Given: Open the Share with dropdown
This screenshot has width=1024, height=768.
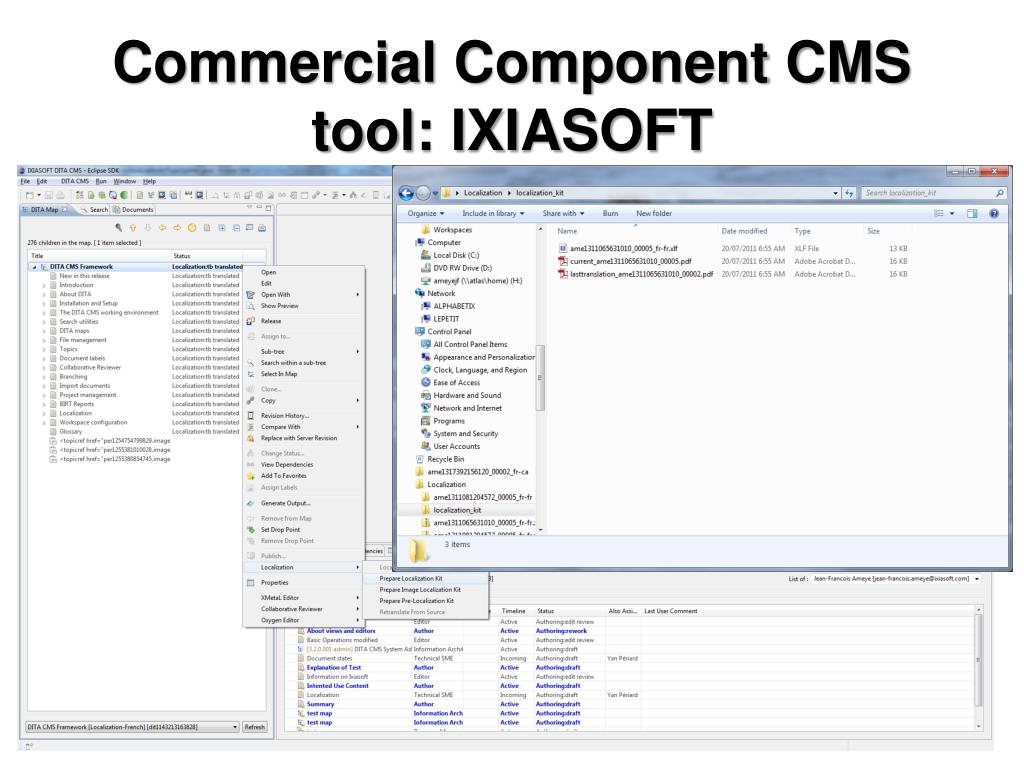Looking at the screenshot, I should coord(564,214).
